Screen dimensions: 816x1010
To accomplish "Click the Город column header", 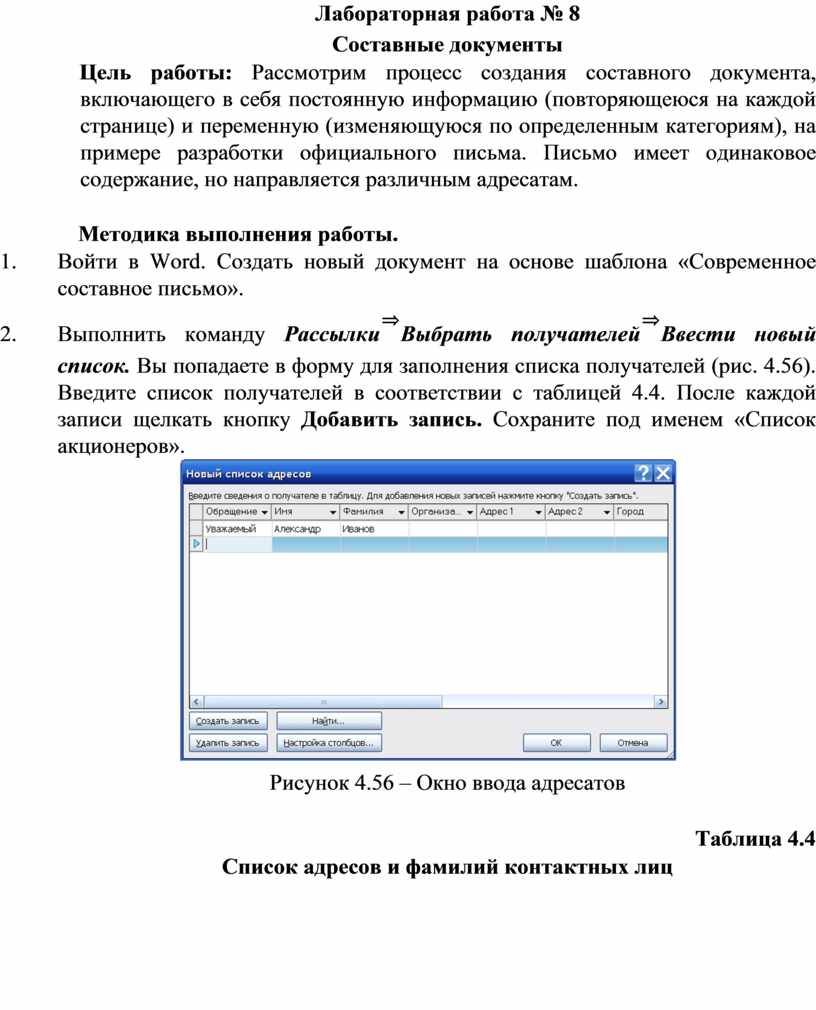I will (640, 511).
